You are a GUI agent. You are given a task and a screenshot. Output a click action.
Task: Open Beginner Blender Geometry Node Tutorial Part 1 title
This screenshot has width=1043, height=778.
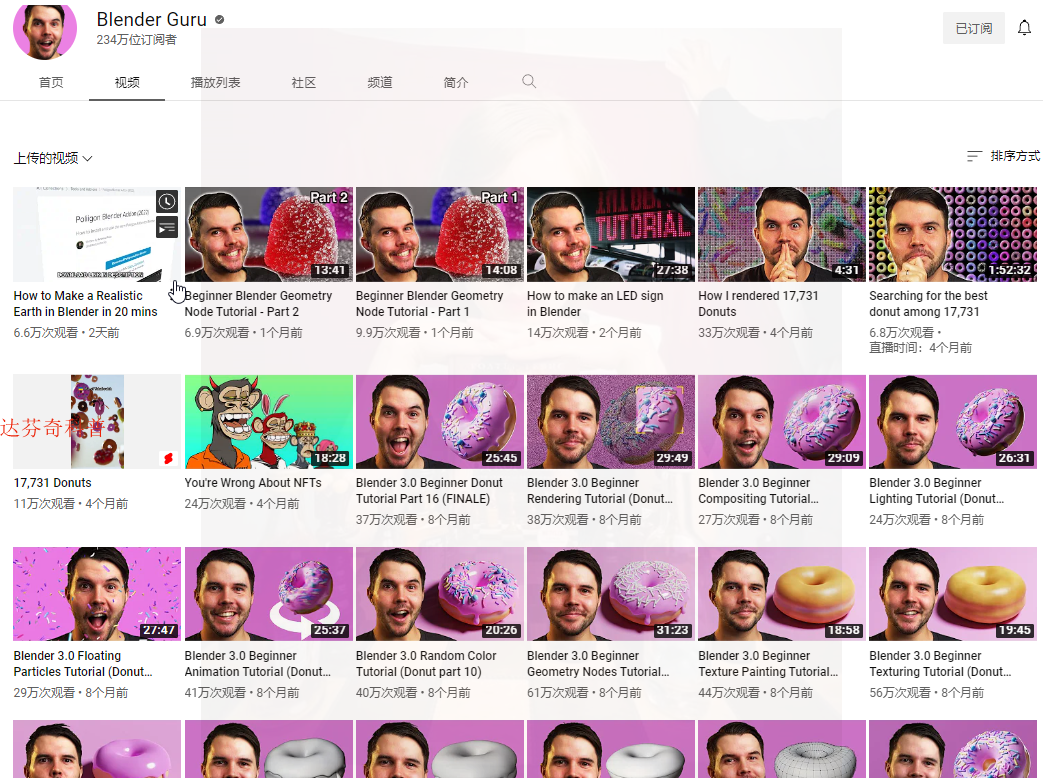(x=429, y=304)
